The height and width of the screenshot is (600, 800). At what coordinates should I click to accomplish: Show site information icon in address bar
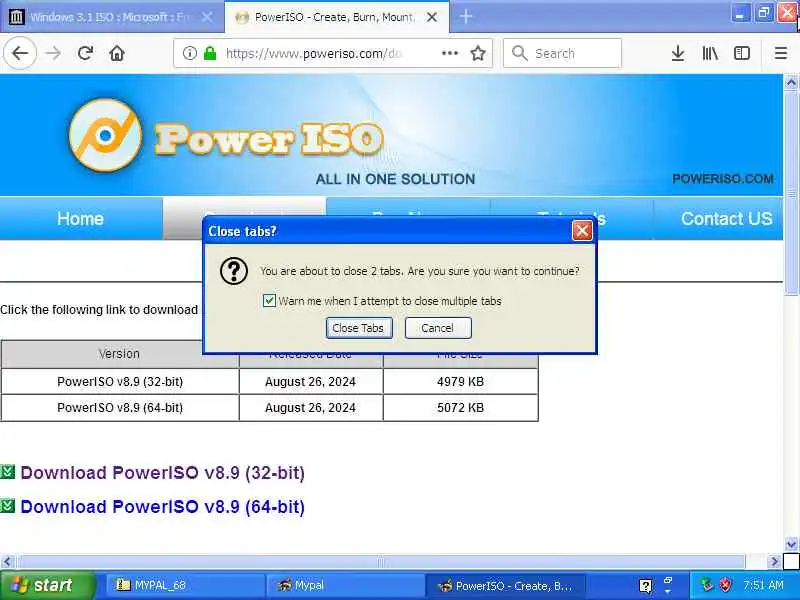point(189,53)
